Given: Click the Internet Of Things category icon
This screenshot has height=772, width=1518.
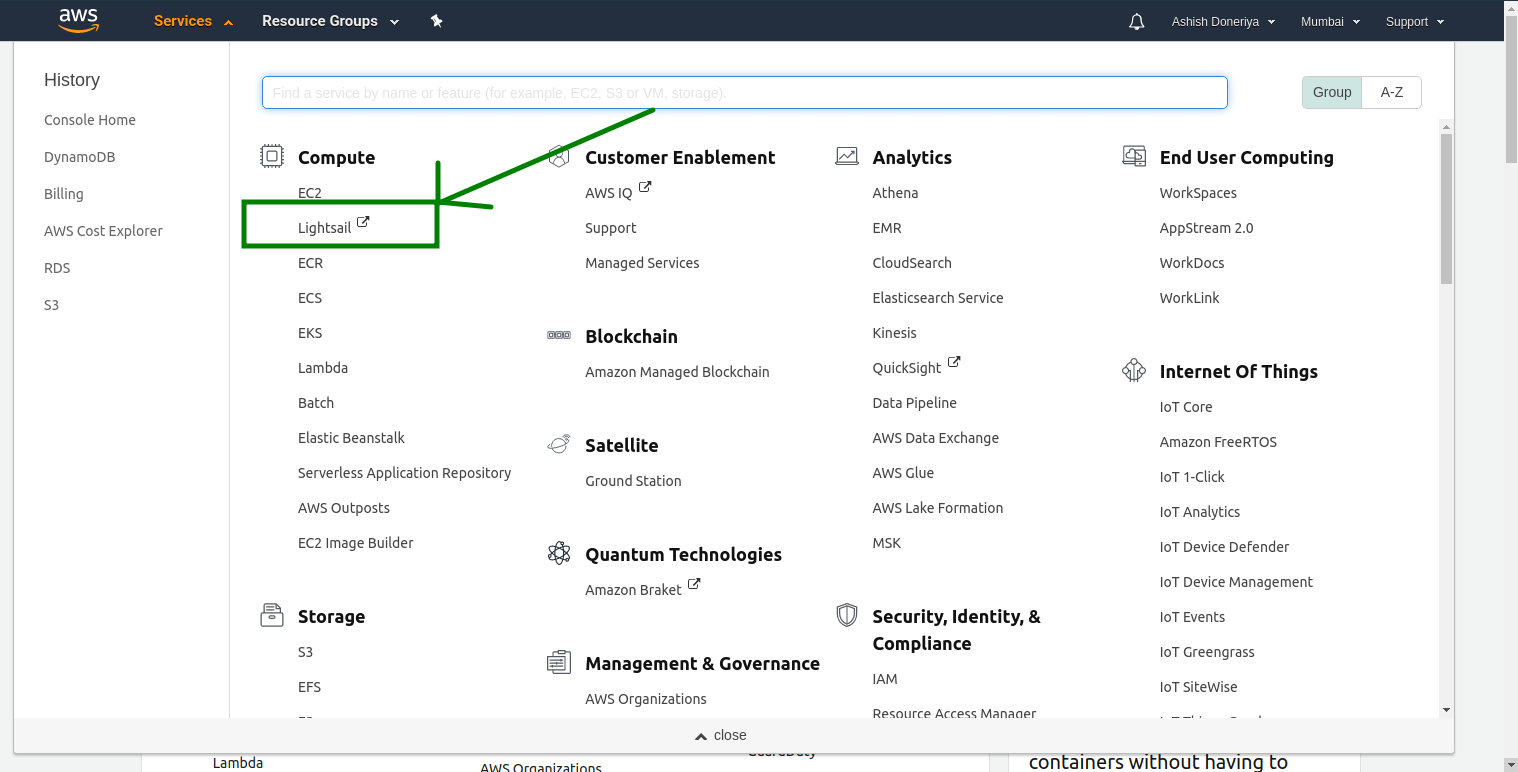Looking at the screenshot, I should point(1133,370).
